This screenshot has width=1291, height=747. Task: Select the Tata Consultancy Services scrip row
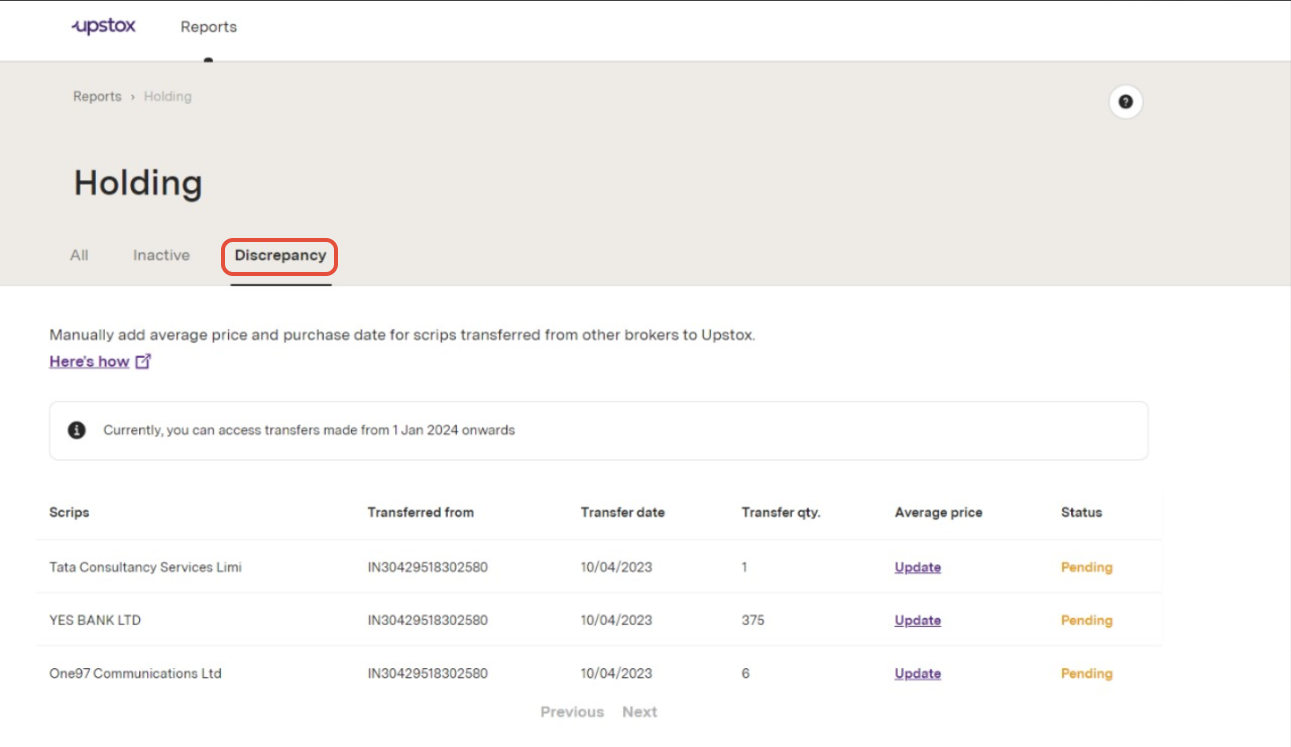145,568
